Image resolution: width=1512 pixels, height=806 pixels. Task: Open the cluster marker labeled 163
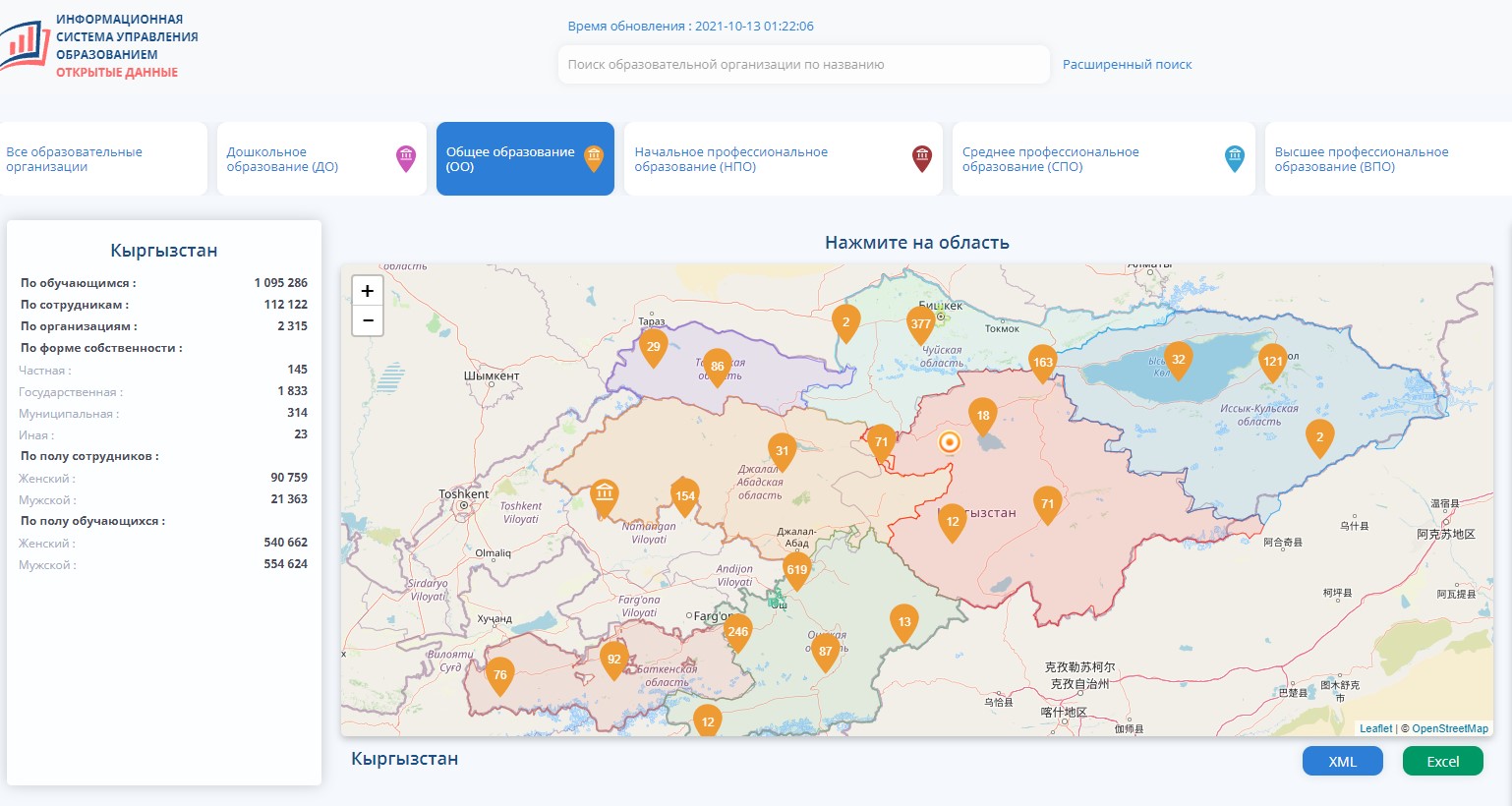click(1042, 363)
